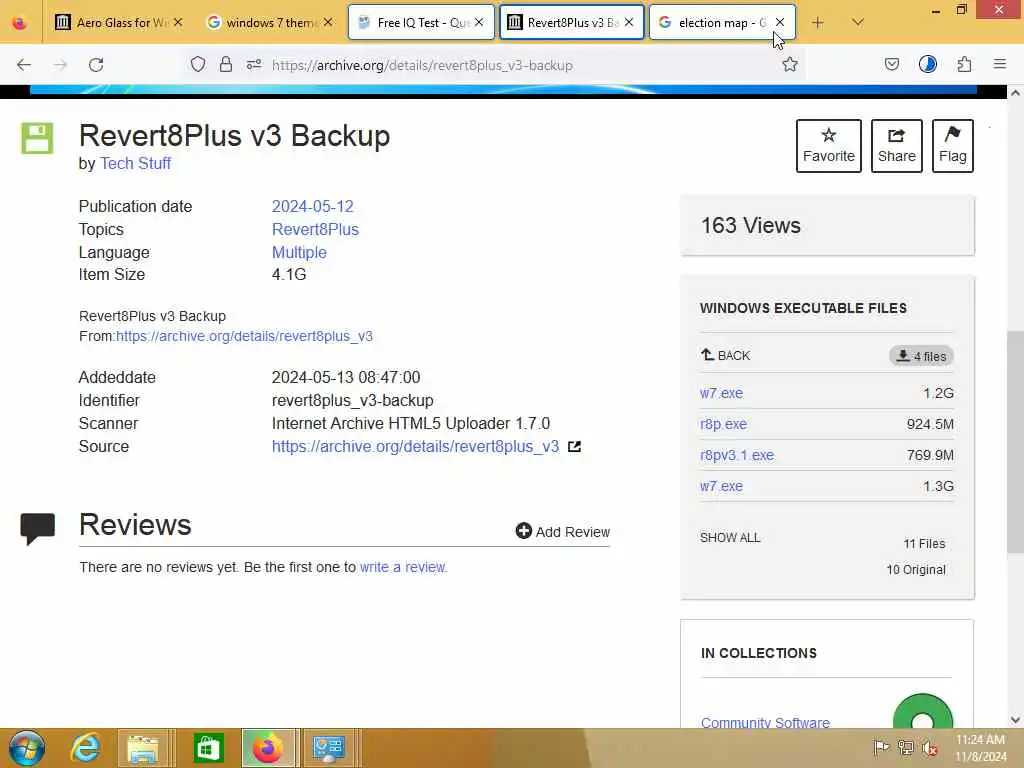
Task: Open the Source revert8plus_v3 link
Action: [x=415, y=447]
